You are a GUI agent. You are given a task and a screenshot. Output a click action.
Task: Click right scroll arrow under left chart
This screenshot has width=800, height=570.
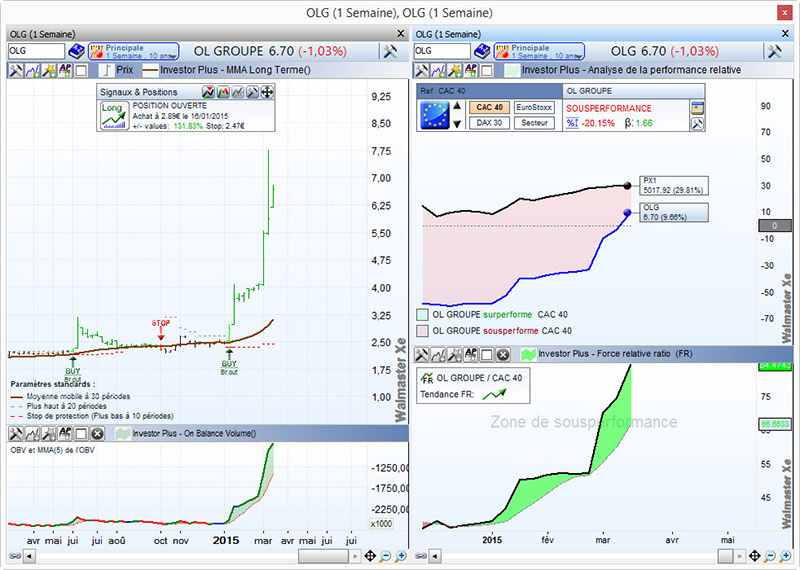click(355, 556)
